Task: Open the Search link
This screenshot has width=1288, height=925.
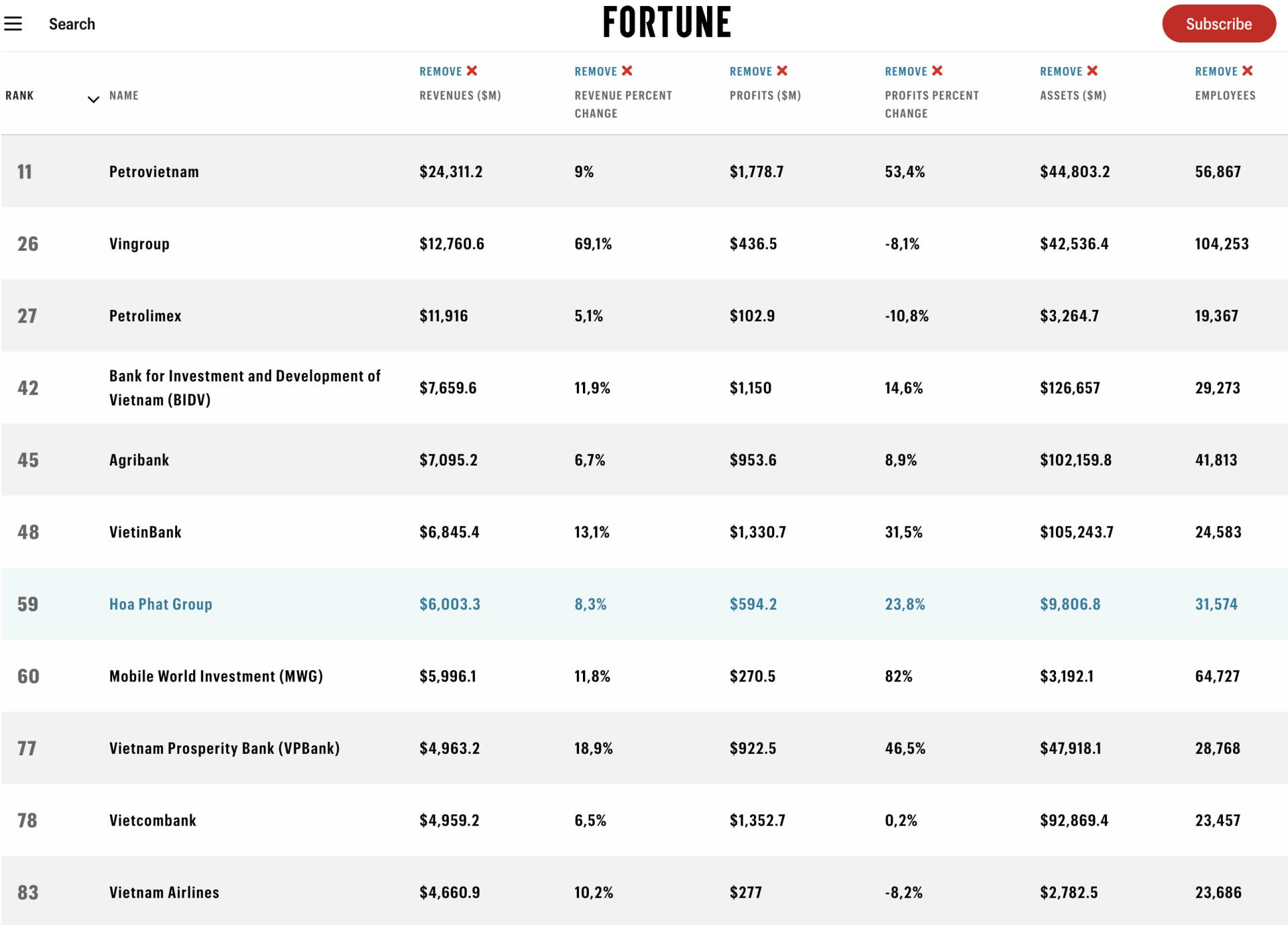Action: (72, 24)
